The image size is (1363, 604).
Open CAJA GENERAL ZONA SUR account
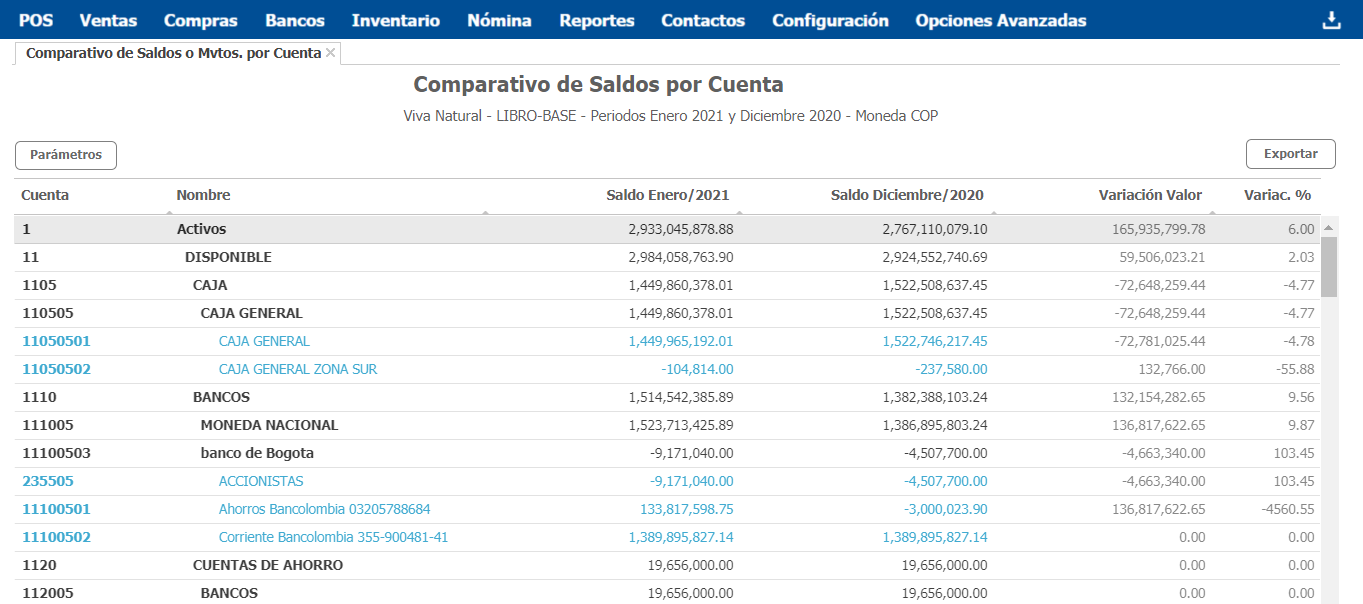tap(297, 369)
